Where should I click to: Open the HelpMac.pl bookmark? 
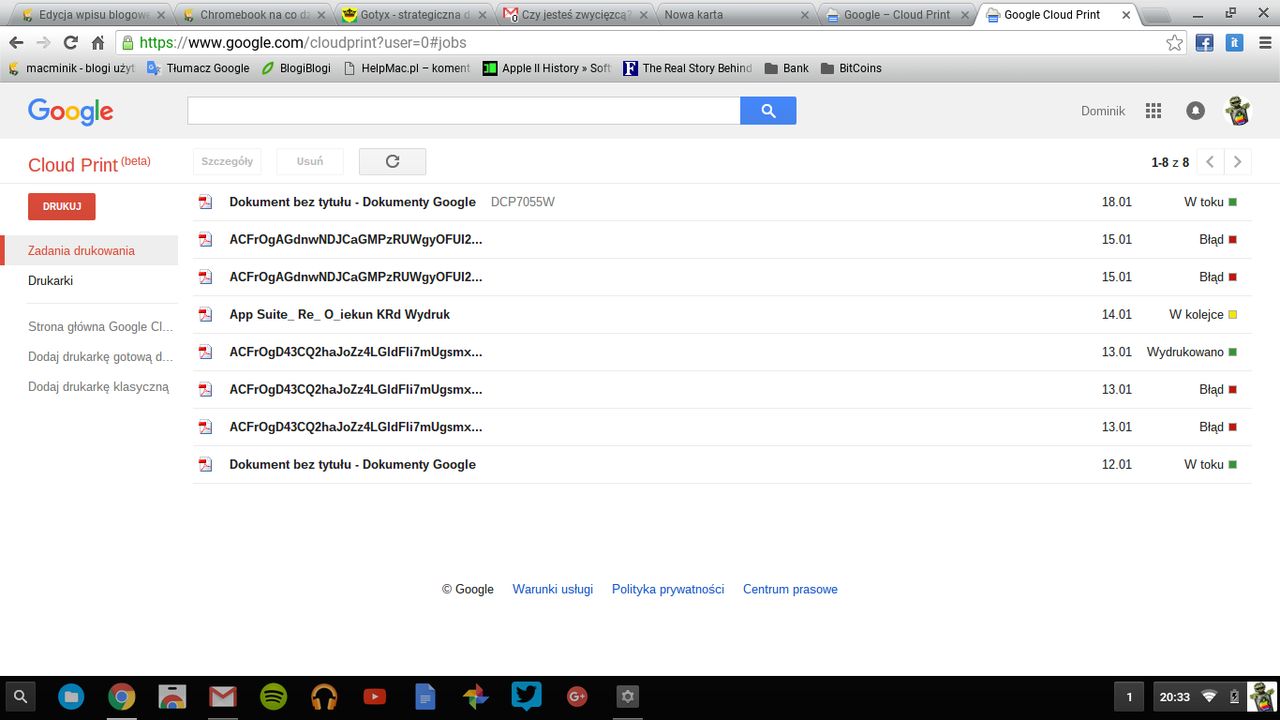click(406, 68)
